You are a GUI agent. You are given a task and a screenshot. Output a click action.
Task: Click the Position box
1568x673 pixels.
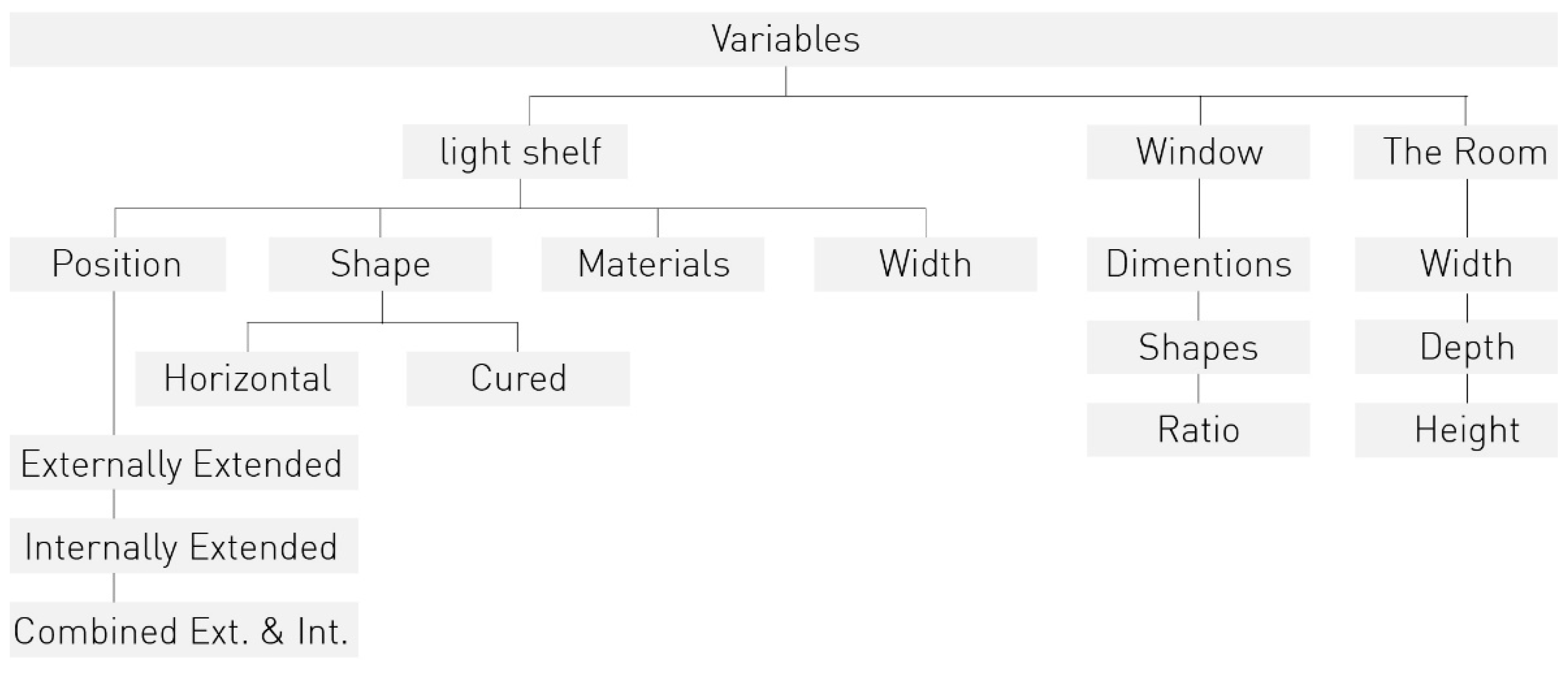tap(117, 264)
